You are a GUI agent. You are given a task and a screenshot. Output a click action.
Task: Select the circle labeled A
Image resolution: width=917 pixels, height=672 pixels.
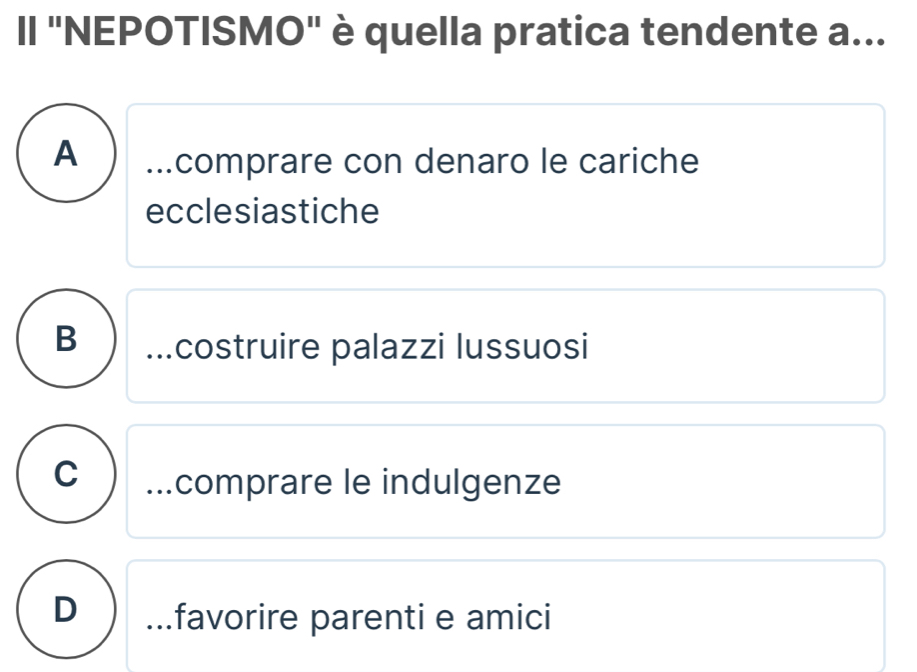click(67, 153)
